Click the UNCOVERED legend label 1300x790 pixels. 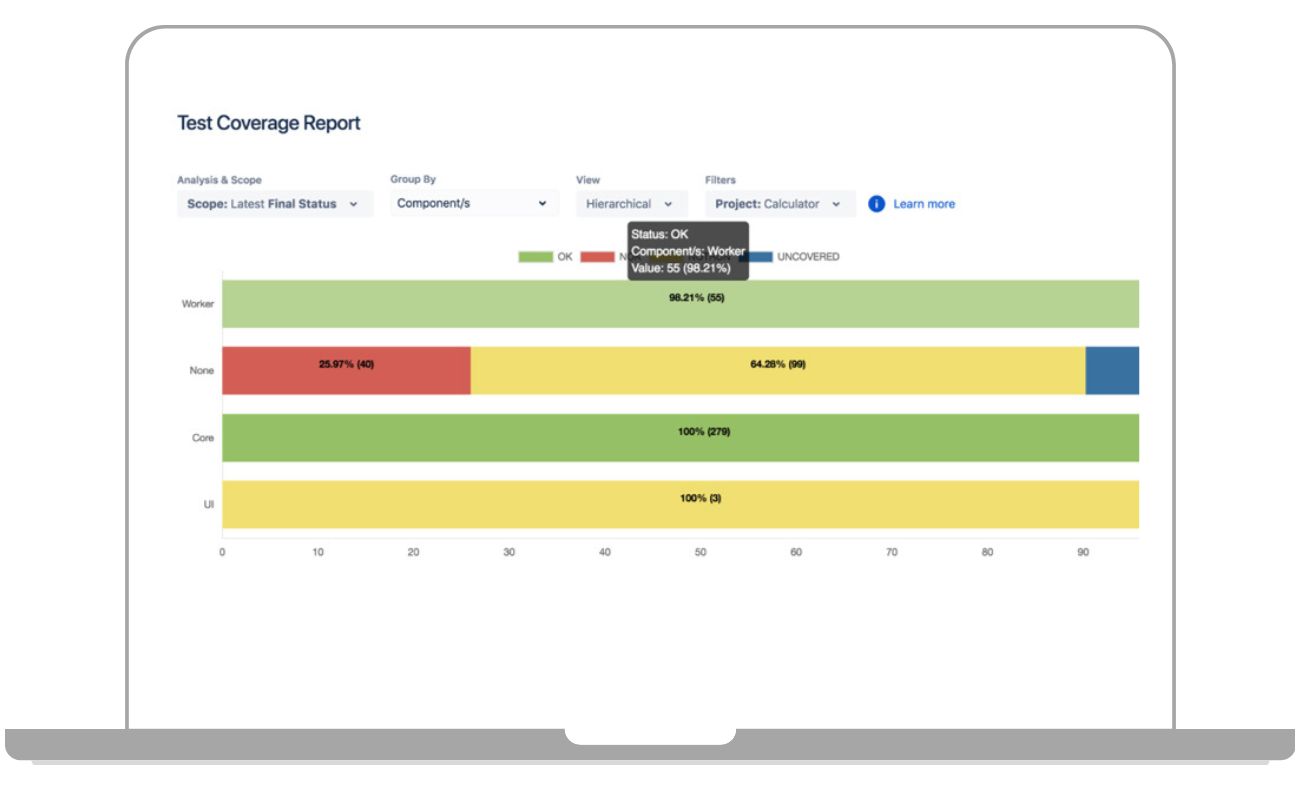(808, 257)
